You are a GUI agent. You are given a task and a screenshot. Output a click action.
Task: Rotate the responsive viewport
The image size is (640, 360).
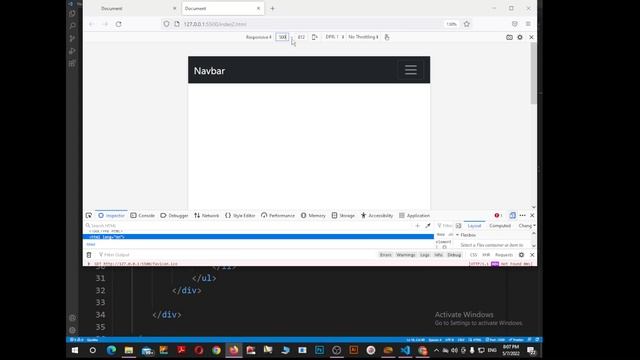coord(314,37)
